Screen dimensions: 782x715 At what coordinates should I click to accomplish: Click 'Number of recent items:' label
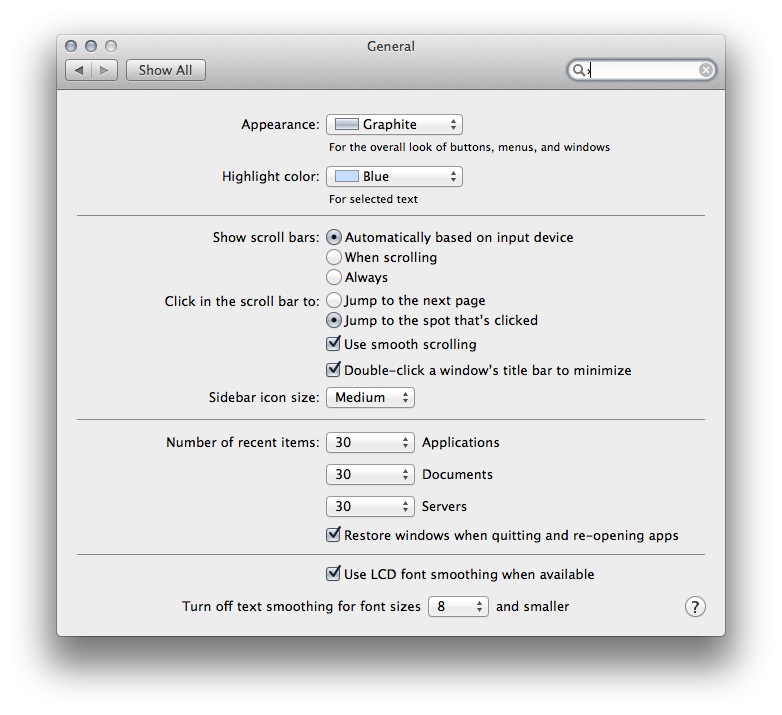pyautogui.click(x=242, y=443)
